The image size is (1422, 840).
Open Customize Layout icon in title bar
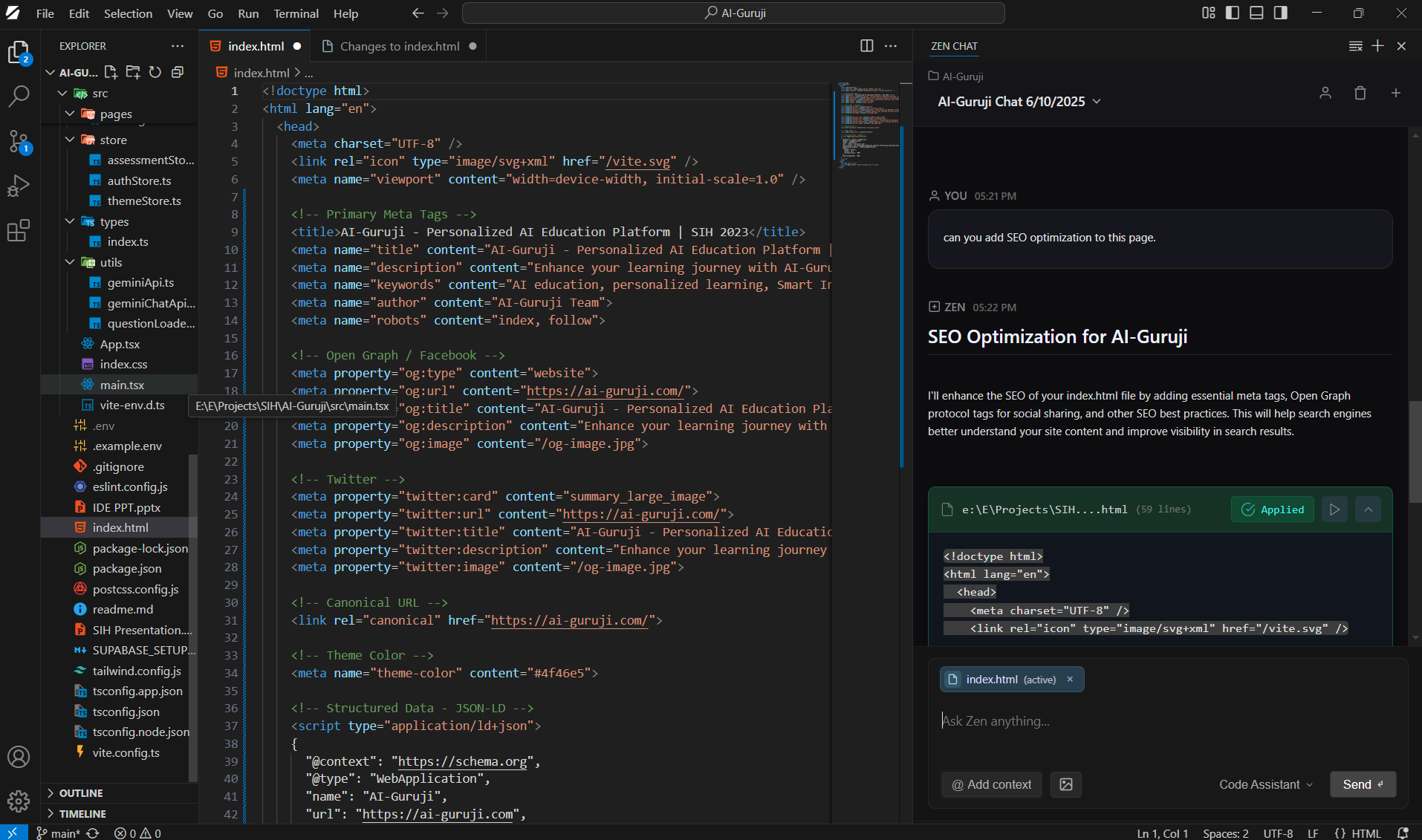(x=1209, y=13)
